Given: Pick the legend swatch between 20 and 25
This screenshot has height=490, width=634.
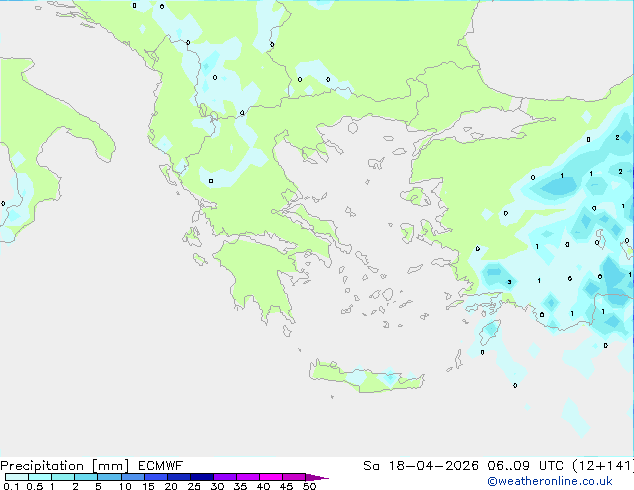Looking at the screenshot, I should 179,477.
